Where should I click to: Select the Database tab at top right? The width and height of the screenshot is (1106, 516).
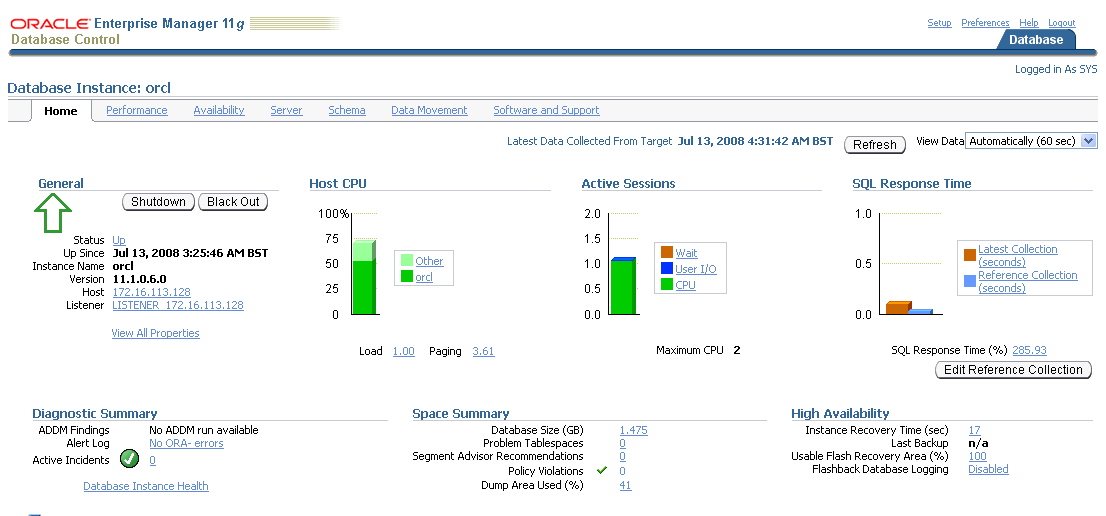(1035, 39)
